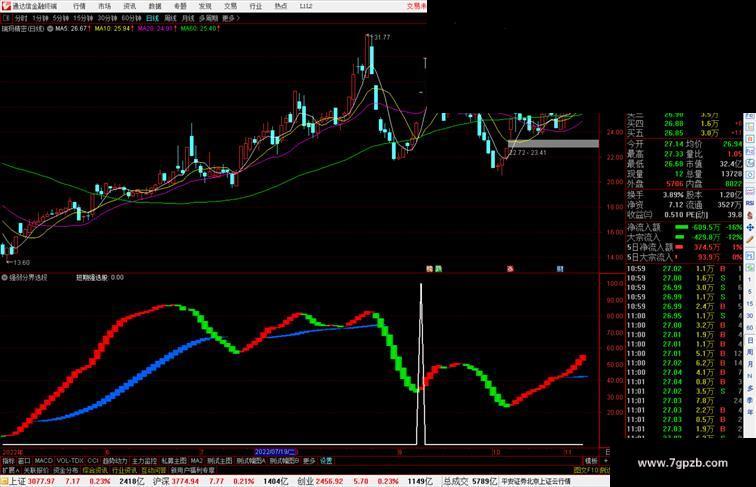Open the 行情 menu

tap(79, 6)
